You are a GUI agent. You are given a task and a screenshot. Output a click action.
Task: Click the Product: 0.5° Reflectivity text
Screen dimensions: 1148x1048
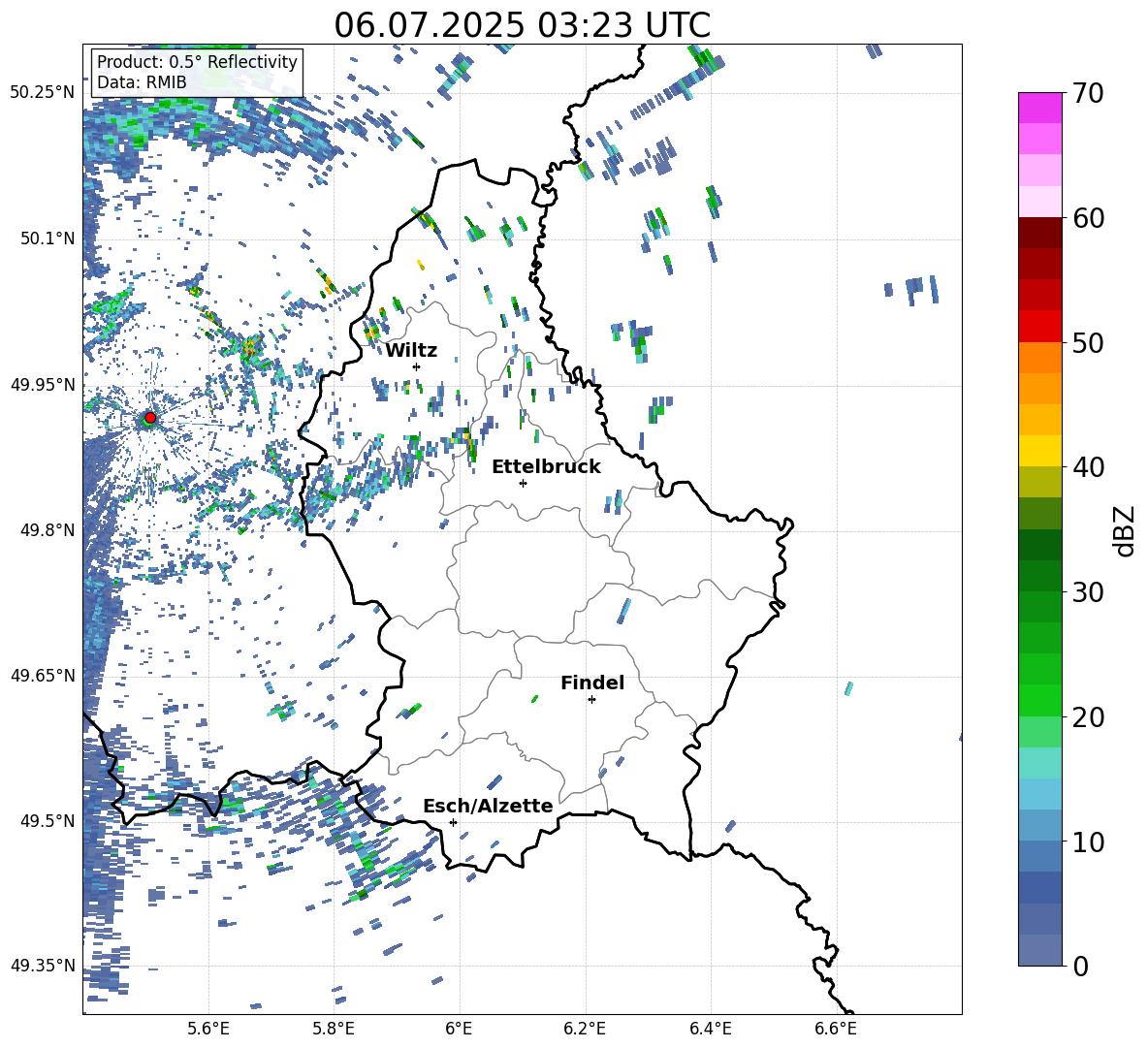pos(197,62)
